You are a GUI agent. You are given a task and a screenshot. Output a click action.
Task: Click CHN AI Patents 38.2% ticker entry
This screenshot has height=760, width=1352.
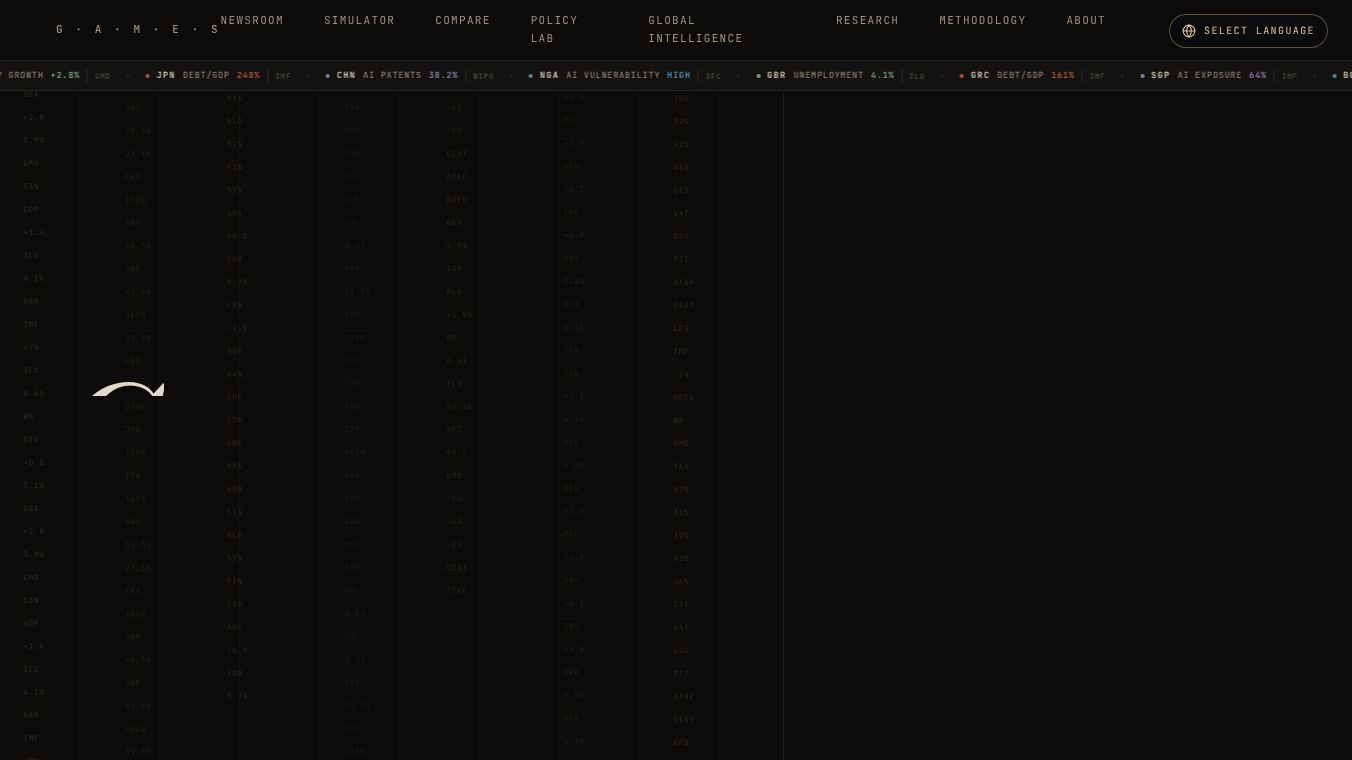click(x=409, y=76)
